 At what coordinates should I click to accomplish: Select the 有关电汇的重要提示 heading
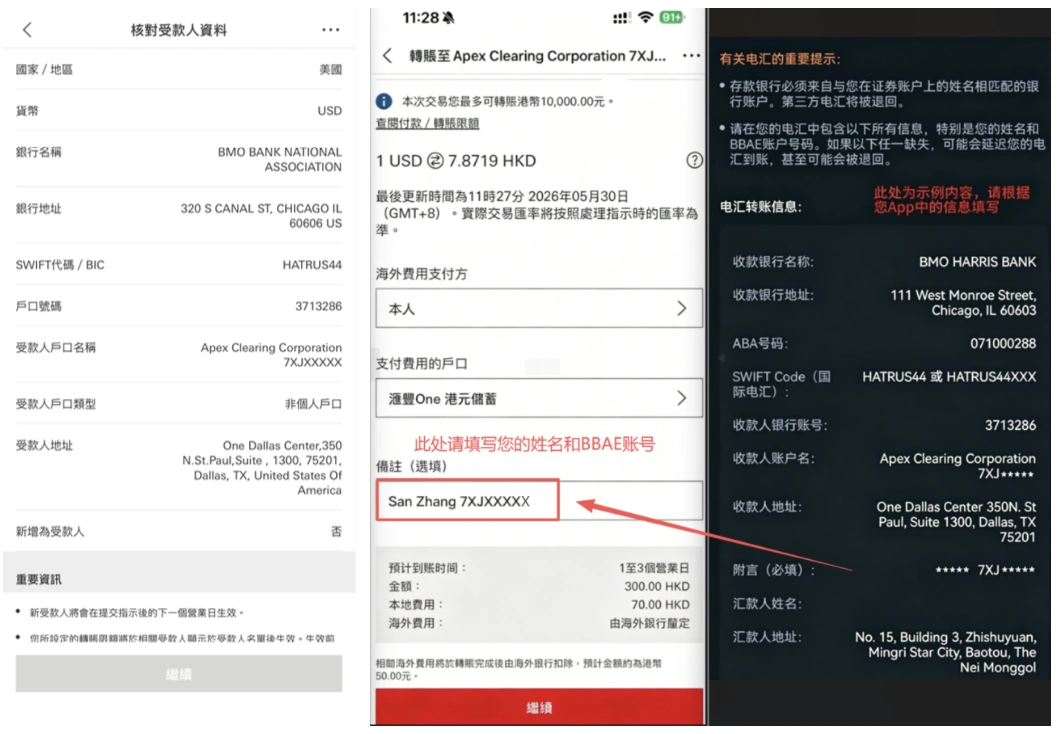click(780, 59)
